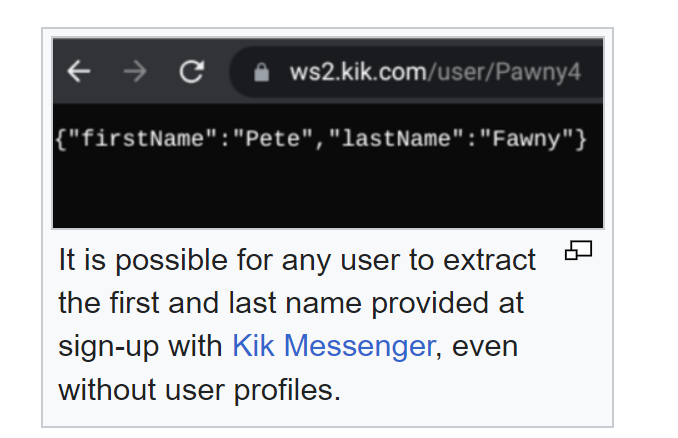The width and height of the screenshot is (678, 438).
Task: Click the padlock icon beside the URL
Action: pyautogui.click(x=261, y=72)
